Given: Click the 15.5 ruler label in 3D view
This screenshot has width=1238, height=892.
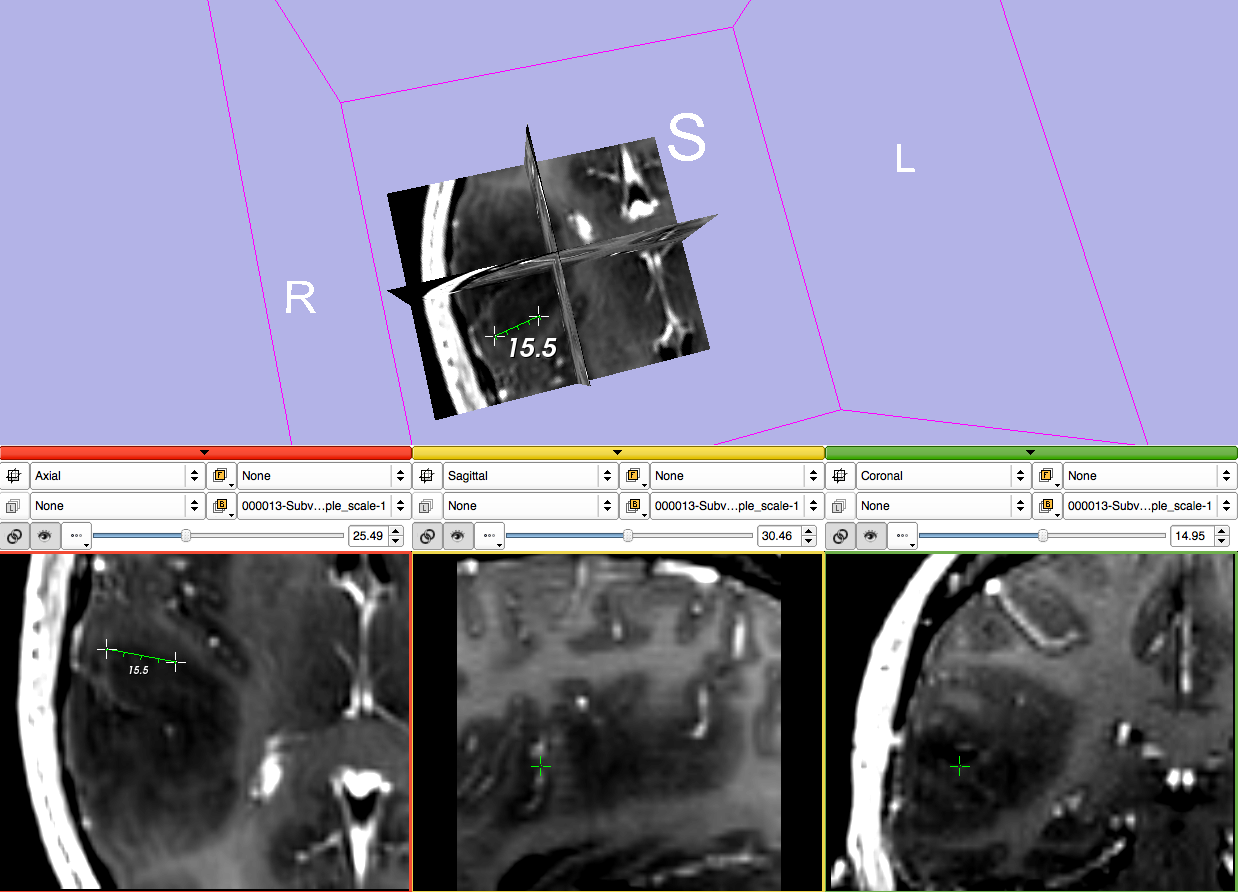Looking at the screenshot, I should point(531,348).
